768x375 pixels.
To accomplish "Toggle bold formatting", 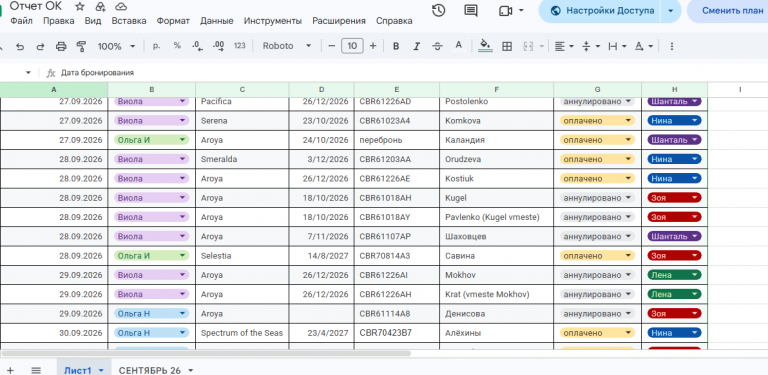I will [x=396, y=47].
